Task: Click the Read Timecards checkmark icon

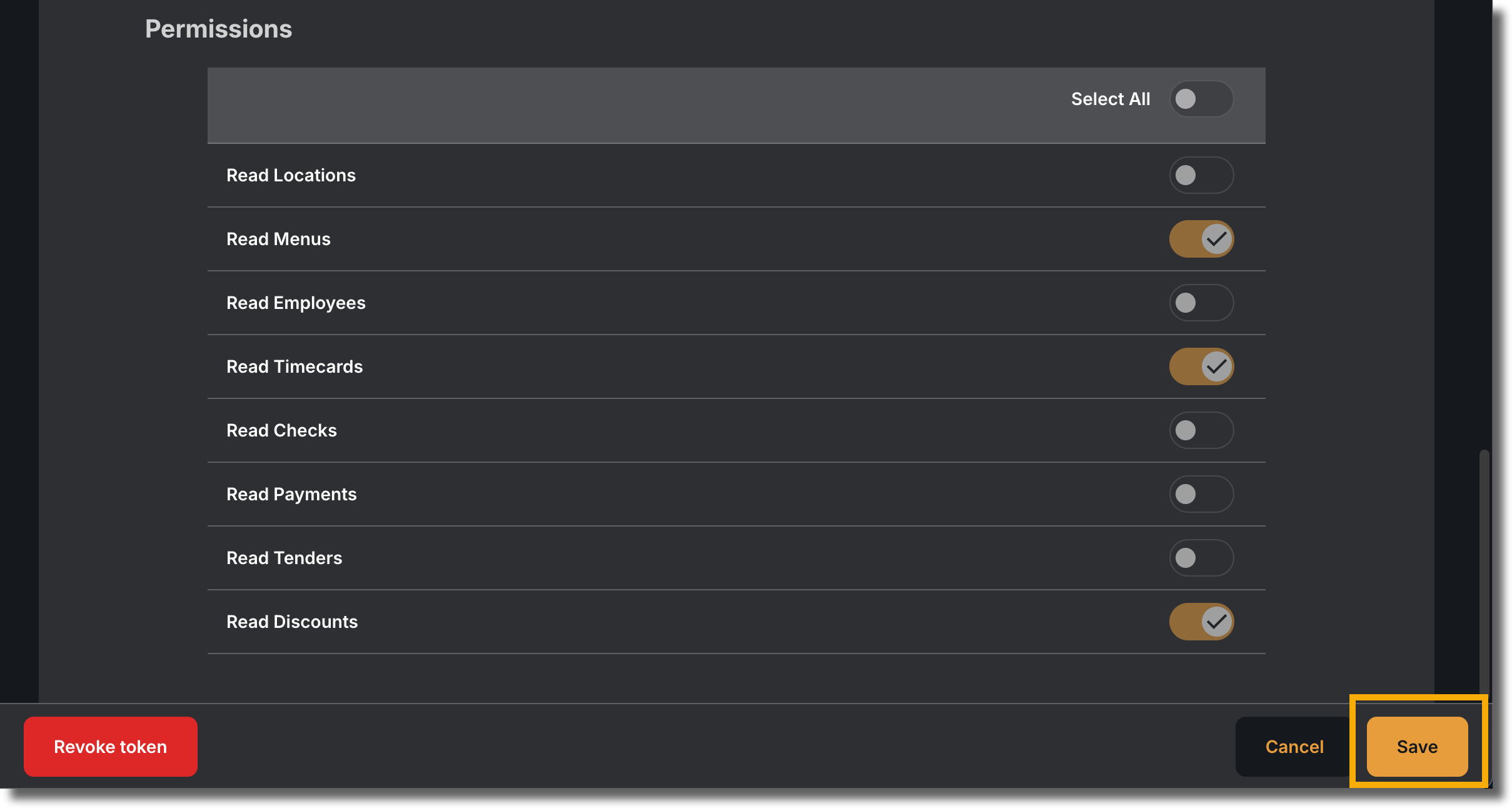Action: pyautogui.click(x=1217, y=366)
